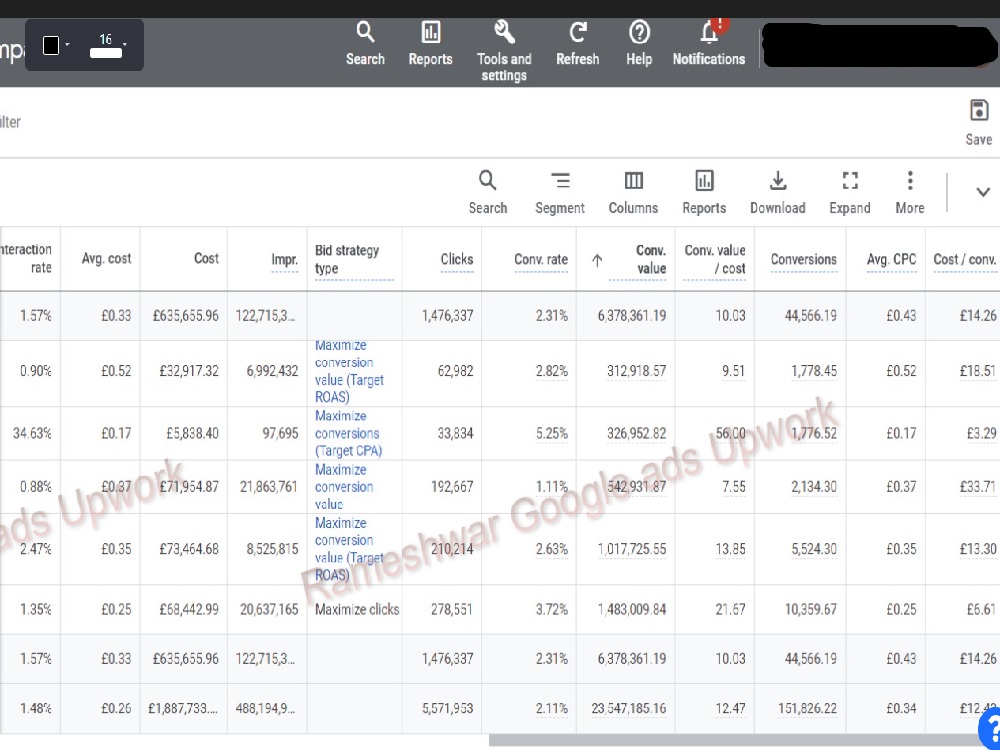Open the Help question mark menu

[639, 43]
